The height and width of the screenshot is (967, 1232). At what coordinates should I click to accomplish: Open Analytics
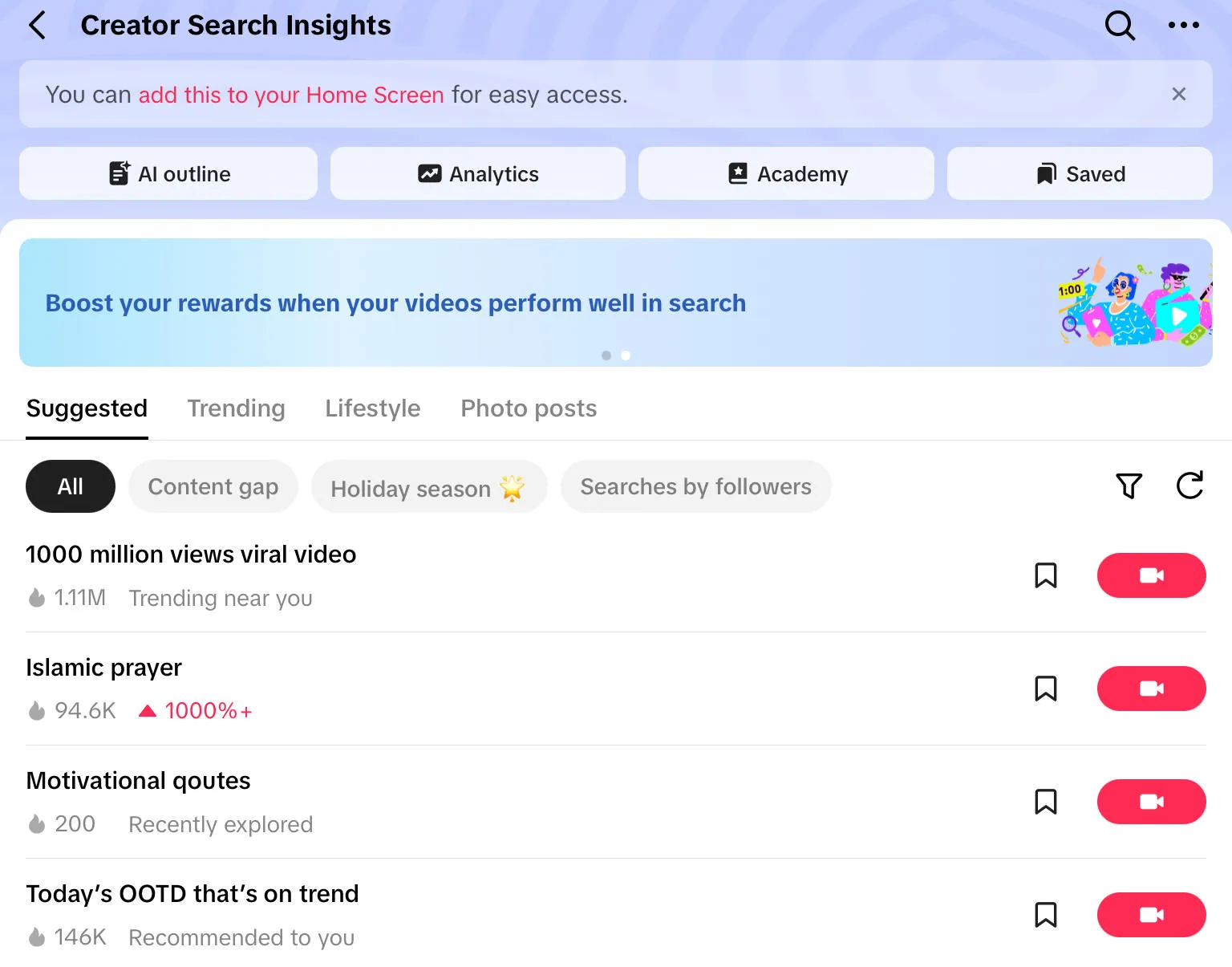478,174
